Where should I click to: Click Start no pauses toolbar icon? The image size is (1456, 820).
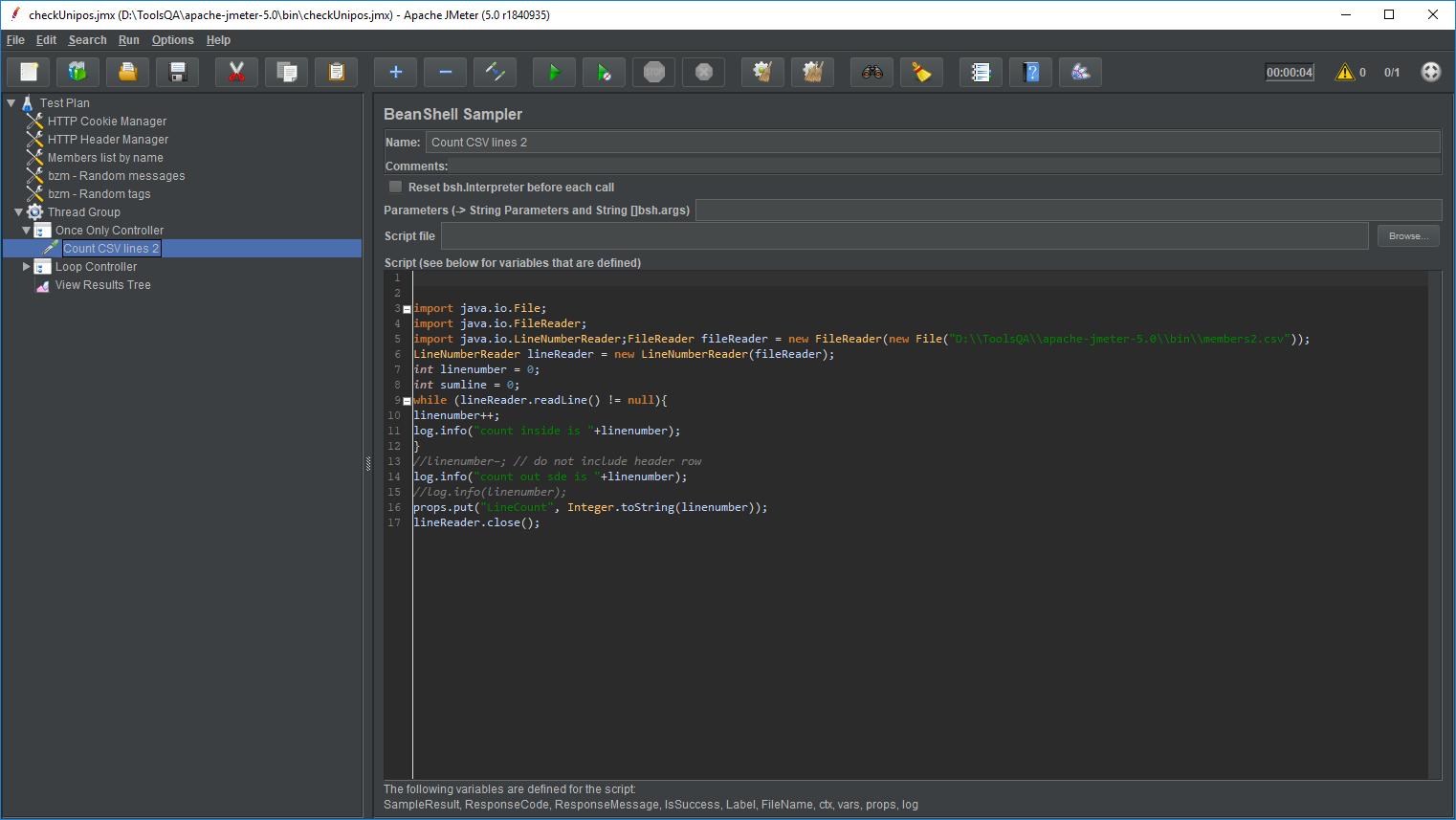pyautogui.click(x=604, y=72)
